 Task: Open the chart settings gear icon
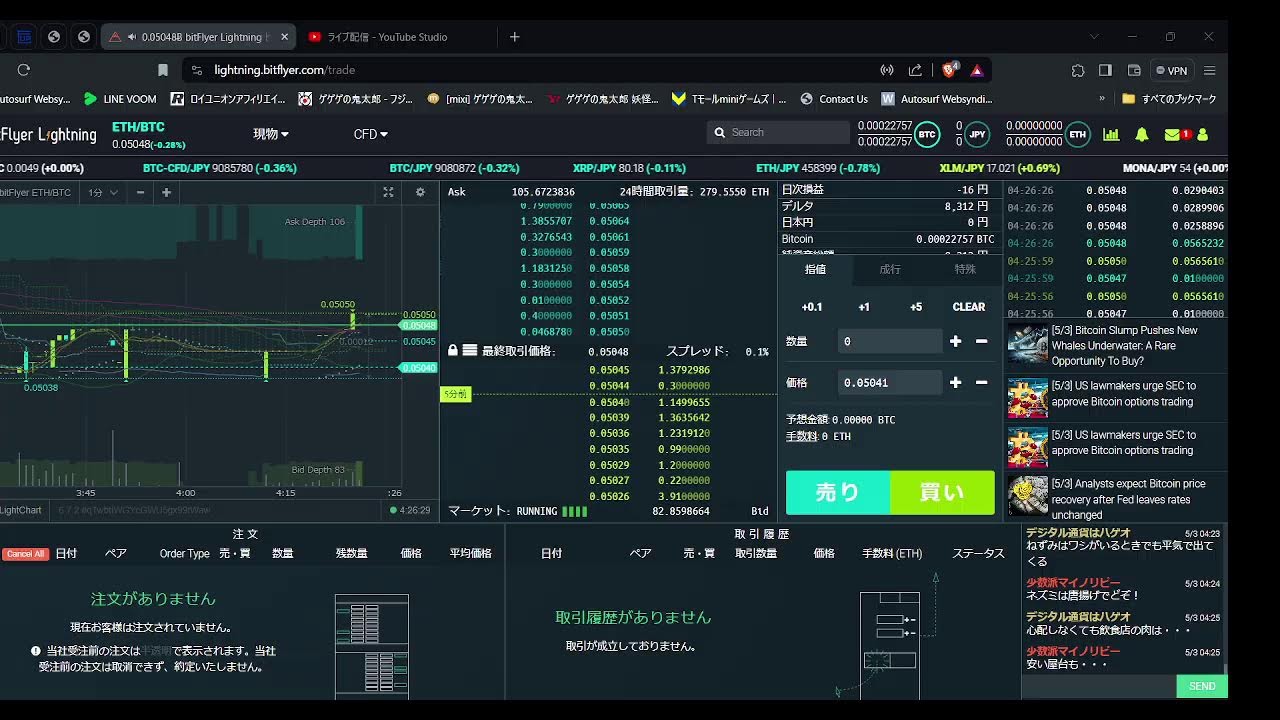coord(420,192)
